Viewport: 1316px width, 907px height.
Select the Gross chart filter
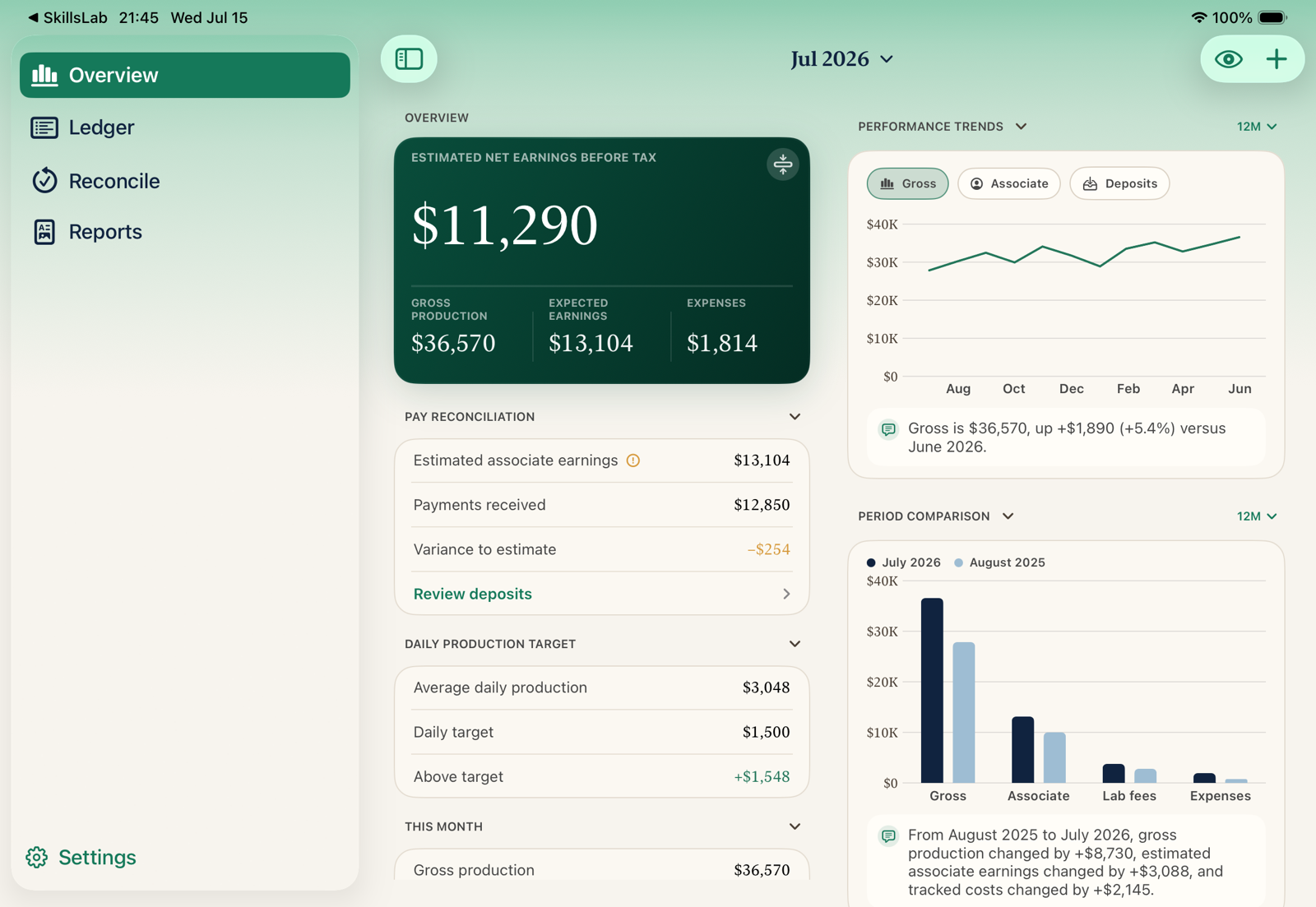[x=907, y=183]
